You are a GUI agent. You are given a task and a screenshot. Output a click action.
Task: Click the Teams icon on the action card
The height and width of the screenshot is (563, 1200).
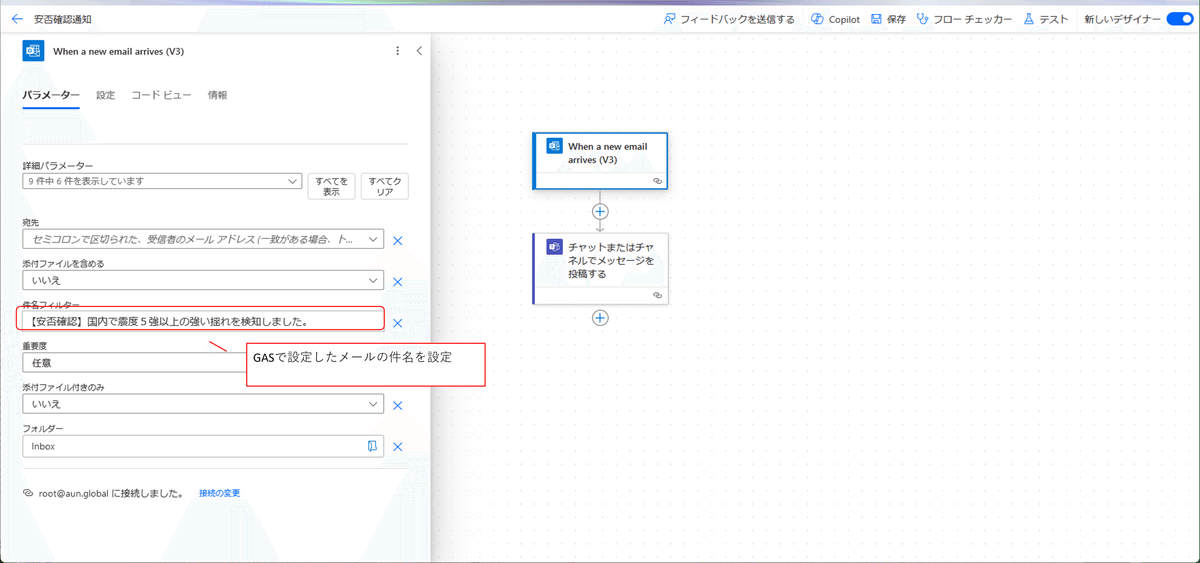(x=554, y=248)
